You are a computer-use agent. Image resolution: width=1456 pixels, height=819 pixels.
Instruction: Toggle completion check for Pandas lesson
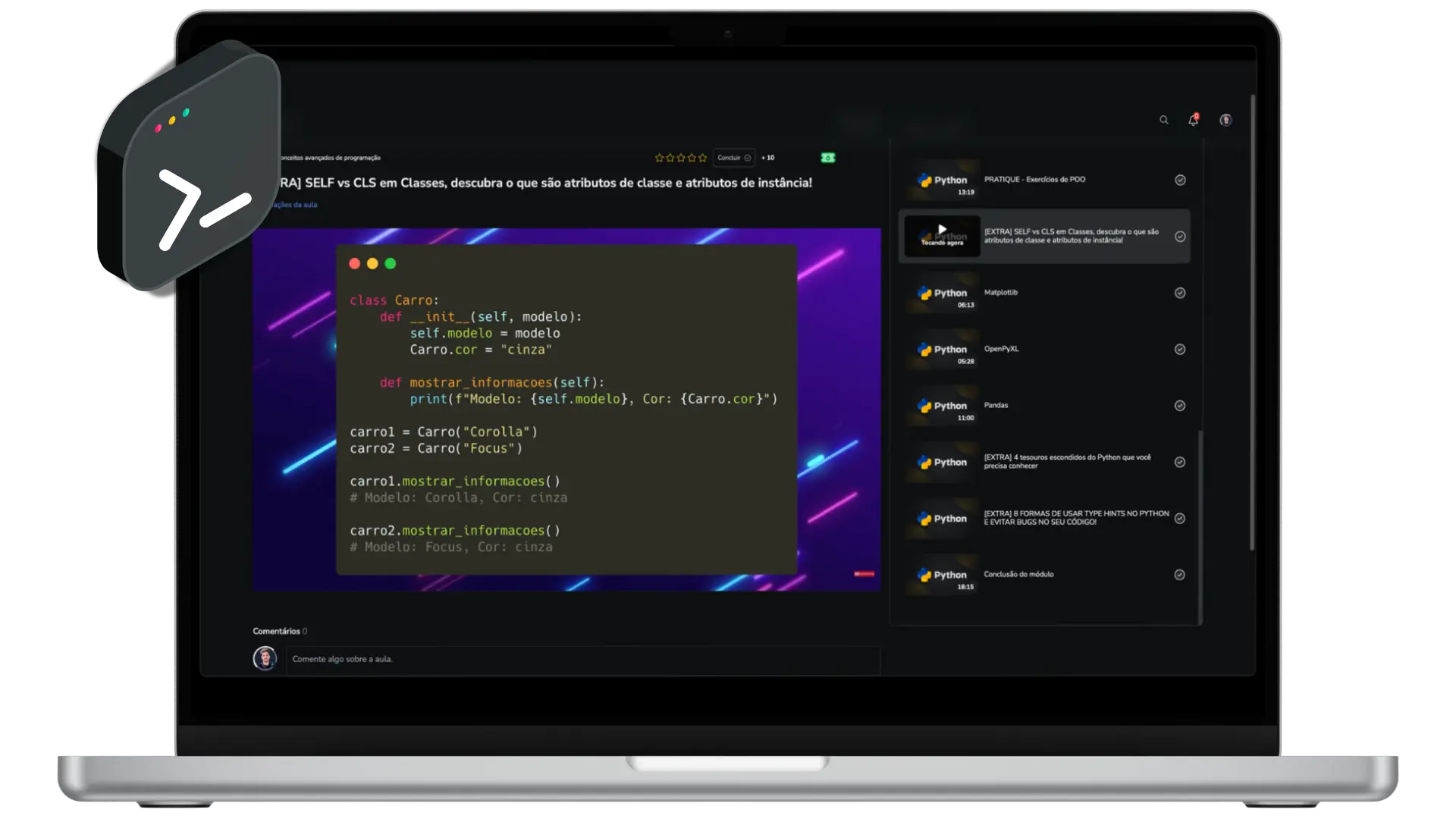point(1180,406)
